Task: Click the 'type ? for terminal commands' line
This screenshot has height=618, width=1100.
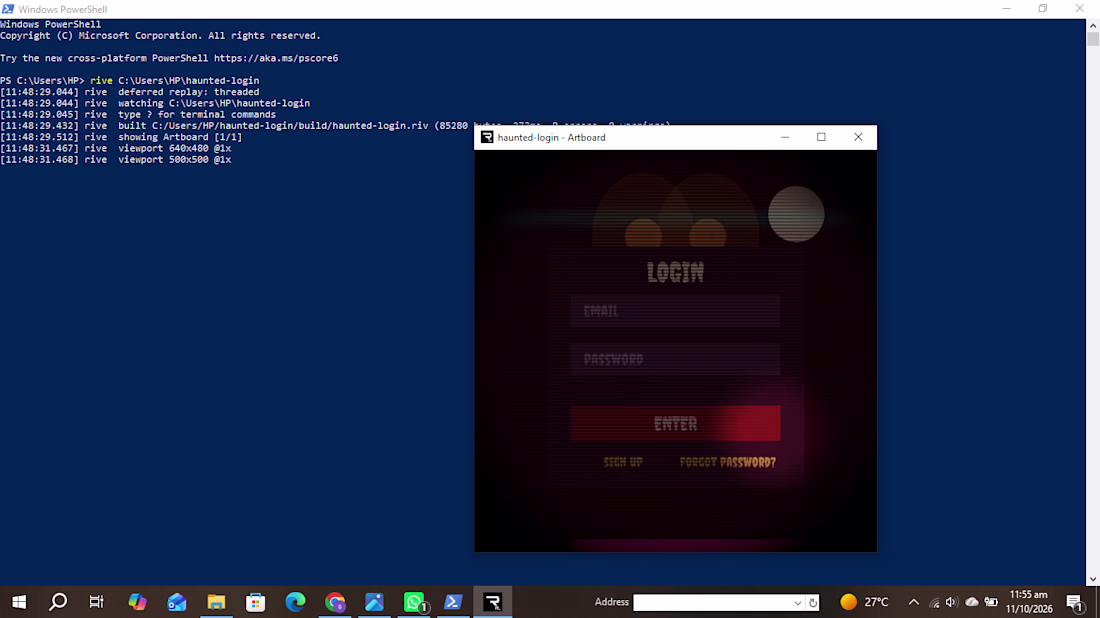Action: [x=138, y=114]
